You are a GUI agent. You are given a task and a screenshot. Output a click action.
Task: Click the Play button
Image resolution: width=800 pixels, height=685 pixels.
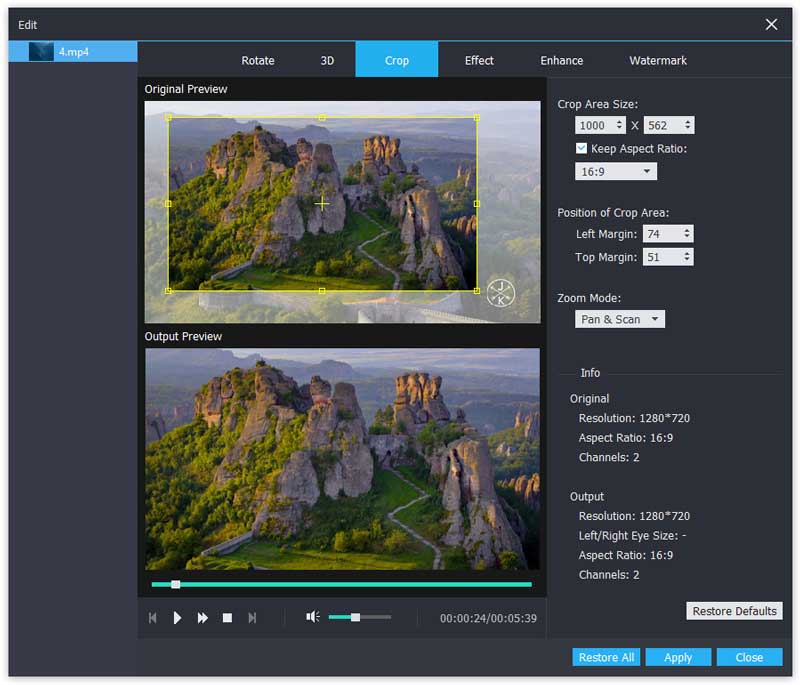[177, 618]
